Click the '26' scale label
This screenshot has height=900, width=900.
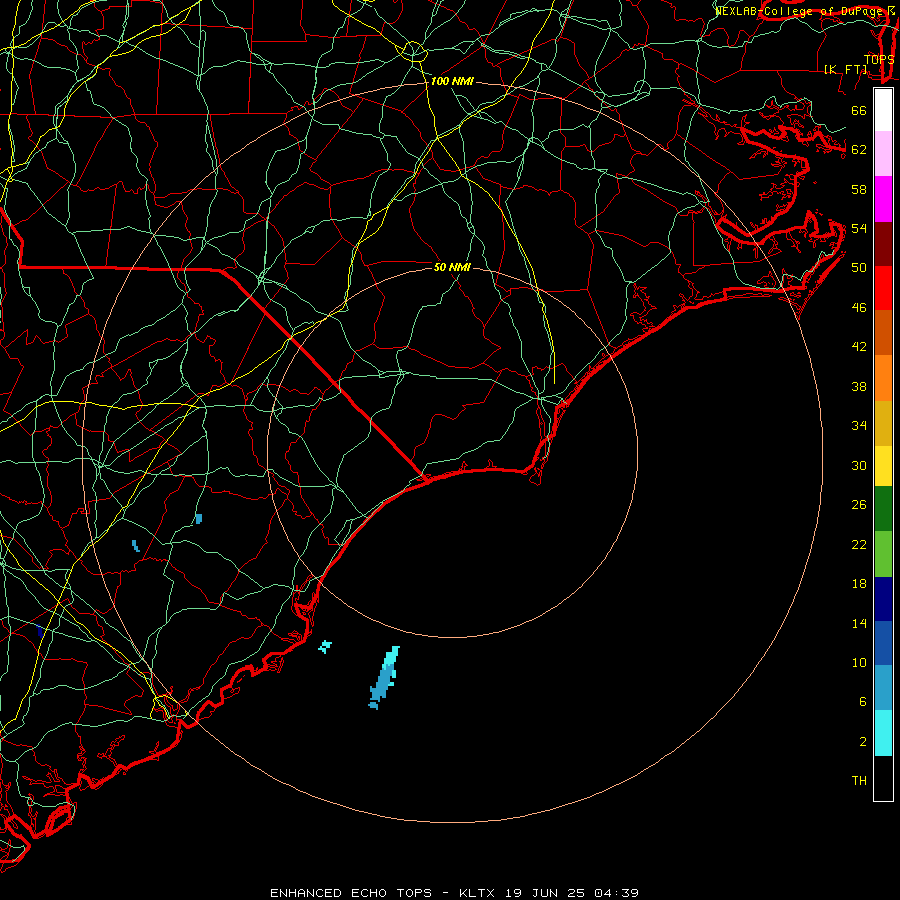pyautogui.click(x=859, y=505)
